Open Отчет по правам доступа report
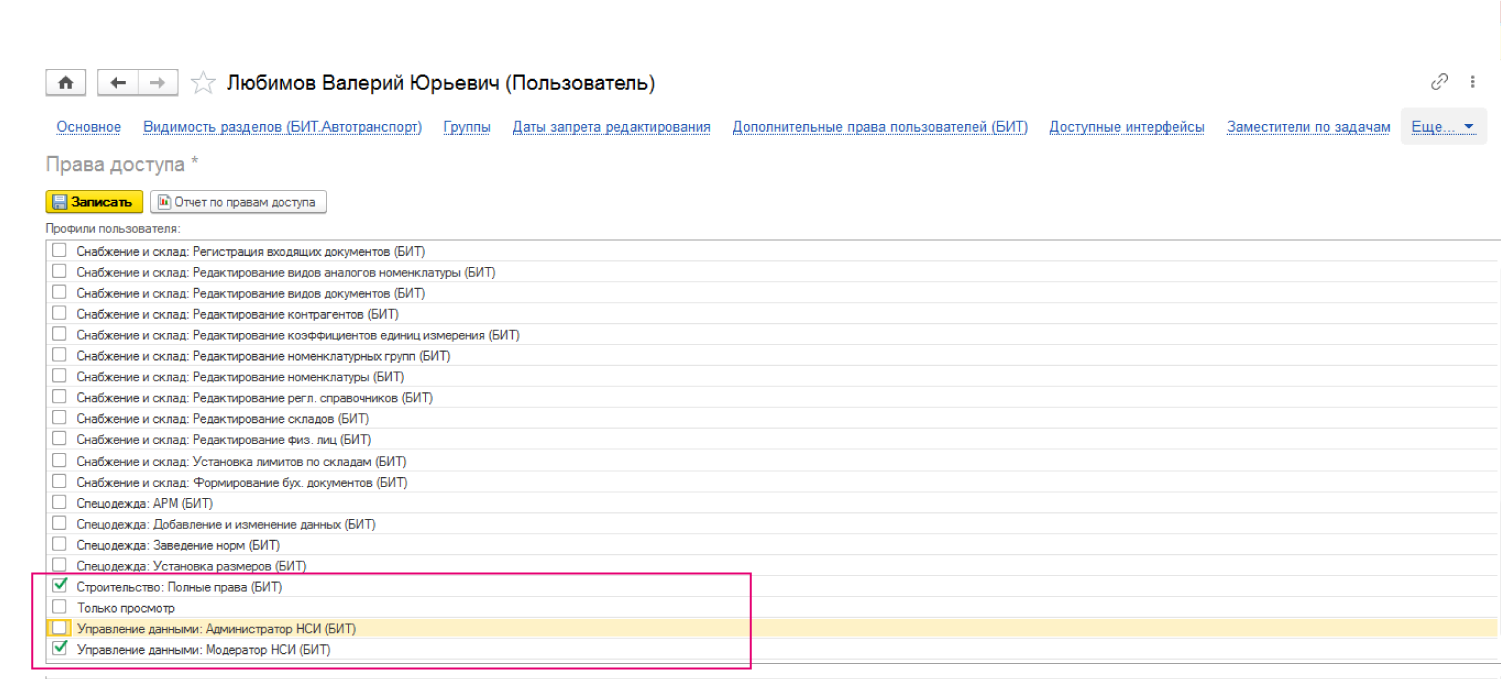This screenshot has height=679, width=1501. click(238, 202)
